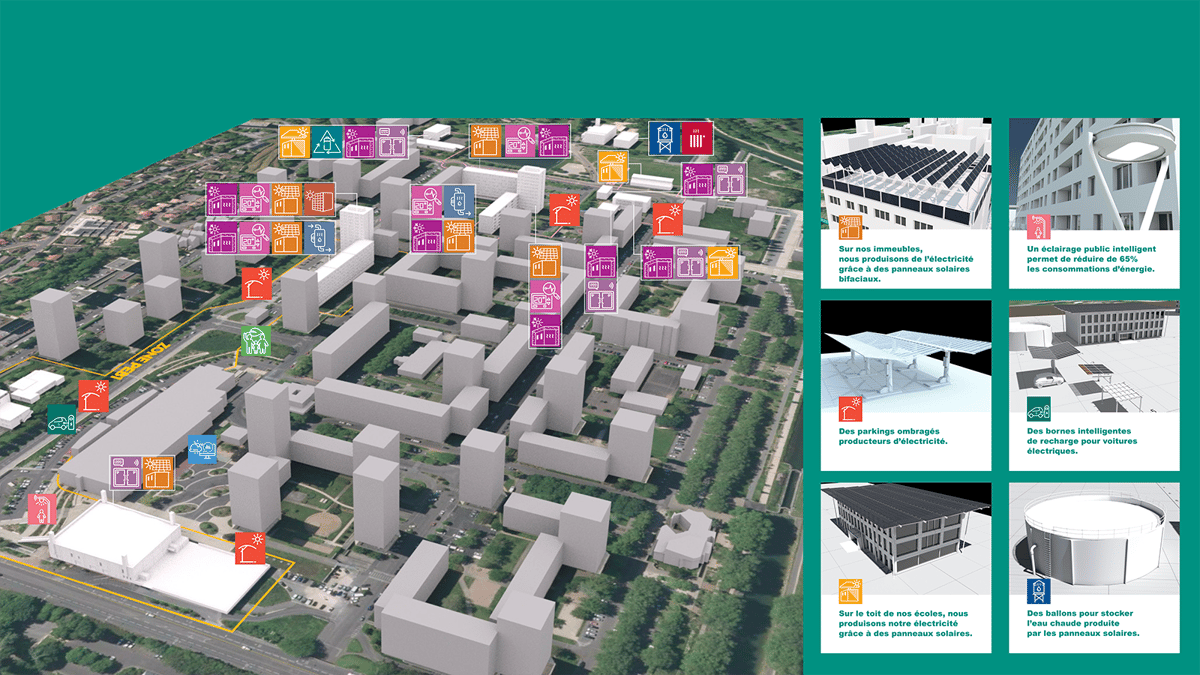Click the red radiator heating icon

[696, 138]
